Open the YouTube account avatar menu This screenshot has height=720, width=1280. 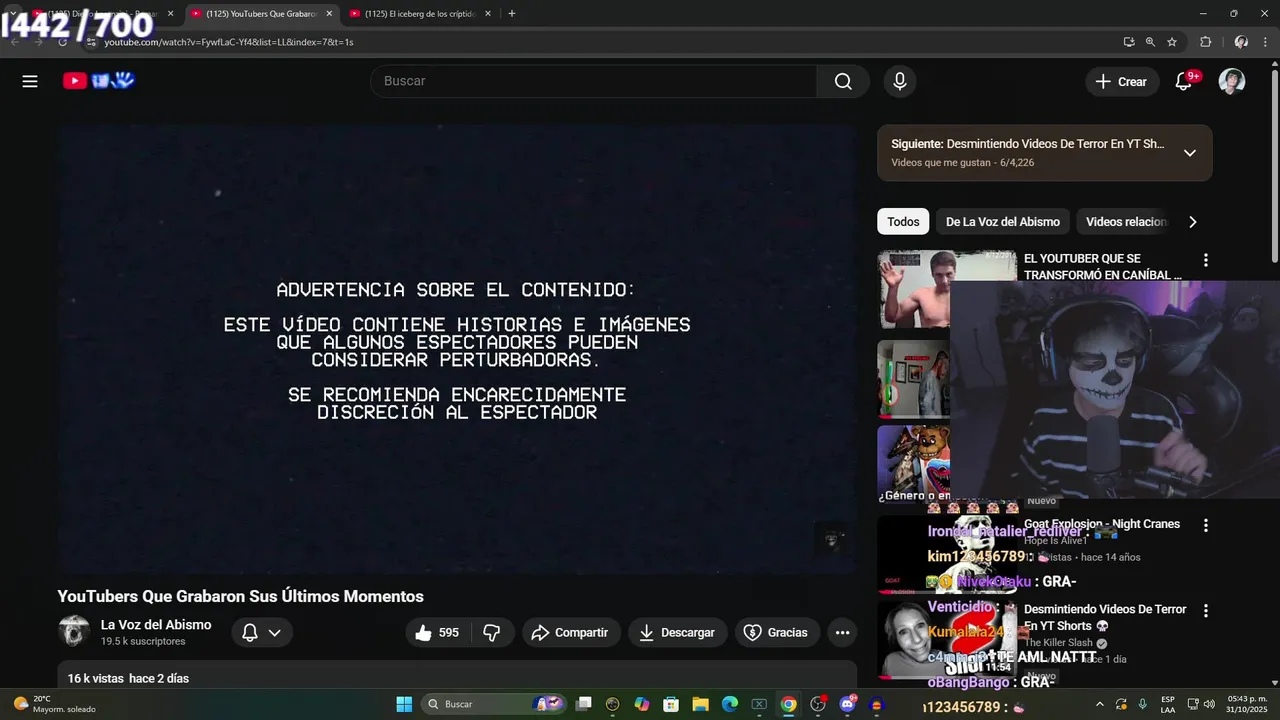click(1232, 81)
